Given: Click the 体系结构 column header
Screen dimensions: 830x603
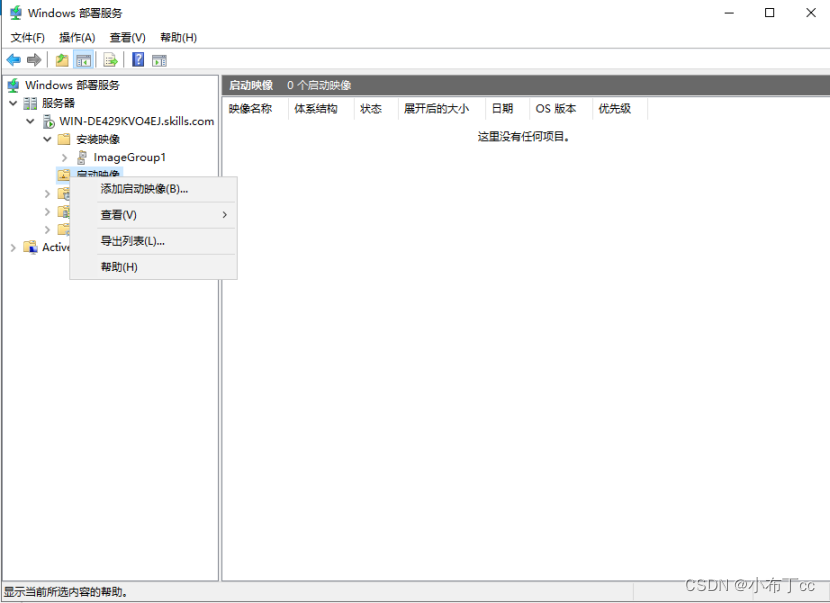Looking at the screenshot, I should click(x=321, y=109).
